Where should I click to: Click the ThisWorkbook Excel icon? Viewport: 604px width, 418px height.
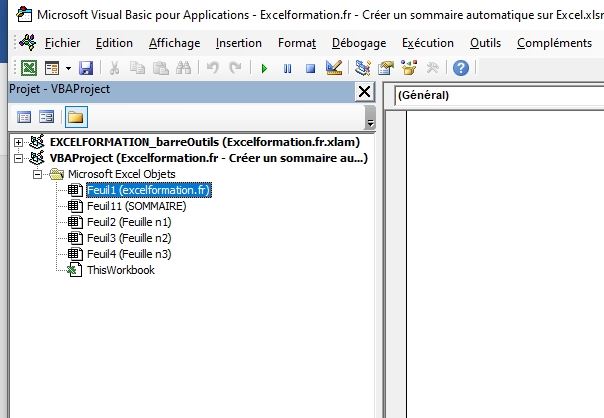pyautogui.click(x=74, y=270)
